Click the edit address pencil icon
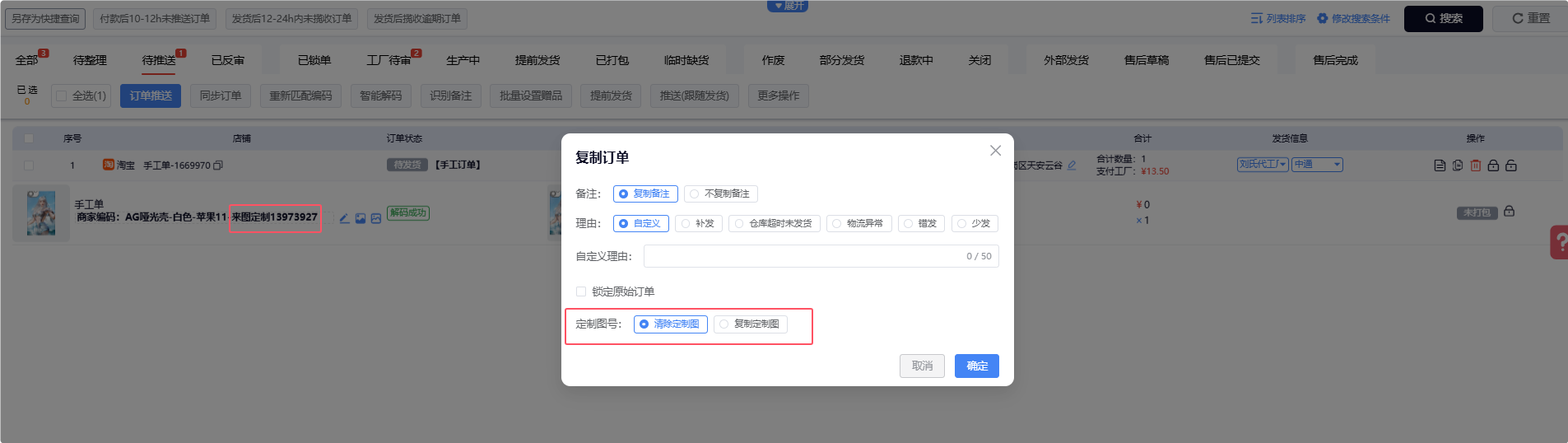Screen dimensions: 1568x443 (x=1072, y=166)
